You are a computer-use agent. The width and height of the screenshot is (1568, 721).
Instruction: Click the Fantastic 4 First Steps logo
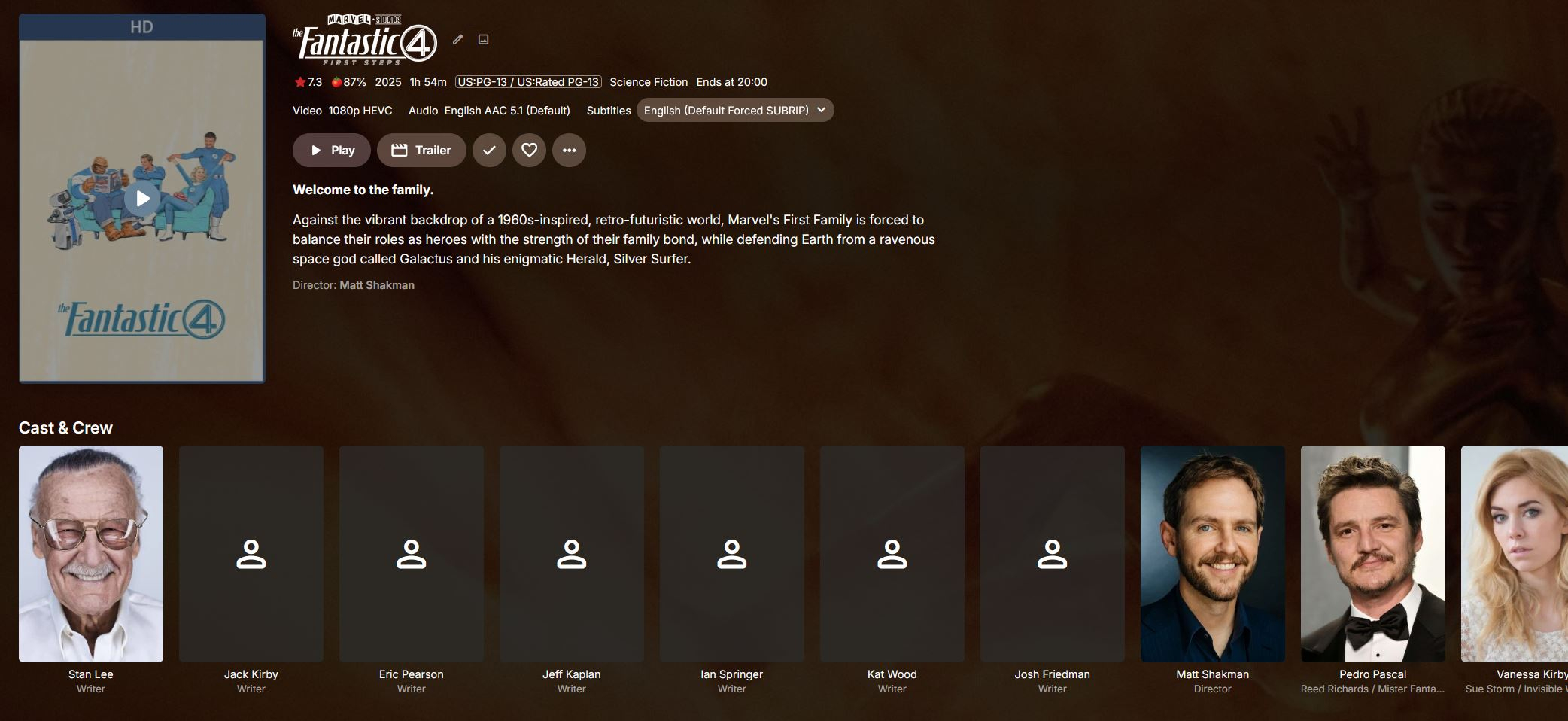(365, 40)
